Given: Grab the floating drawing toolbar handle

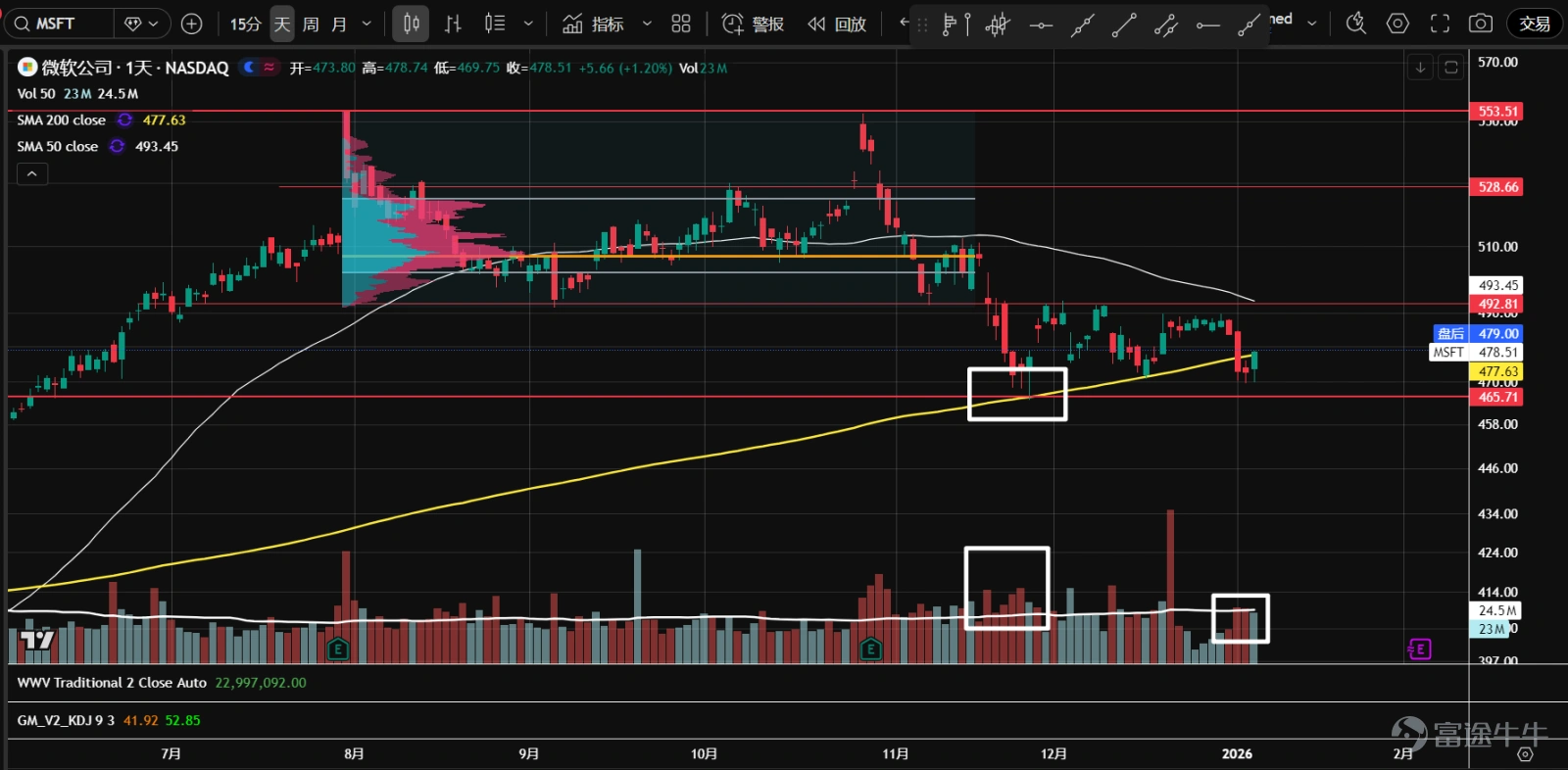Looking at the screenshot, I should click(x=922, y=25).
